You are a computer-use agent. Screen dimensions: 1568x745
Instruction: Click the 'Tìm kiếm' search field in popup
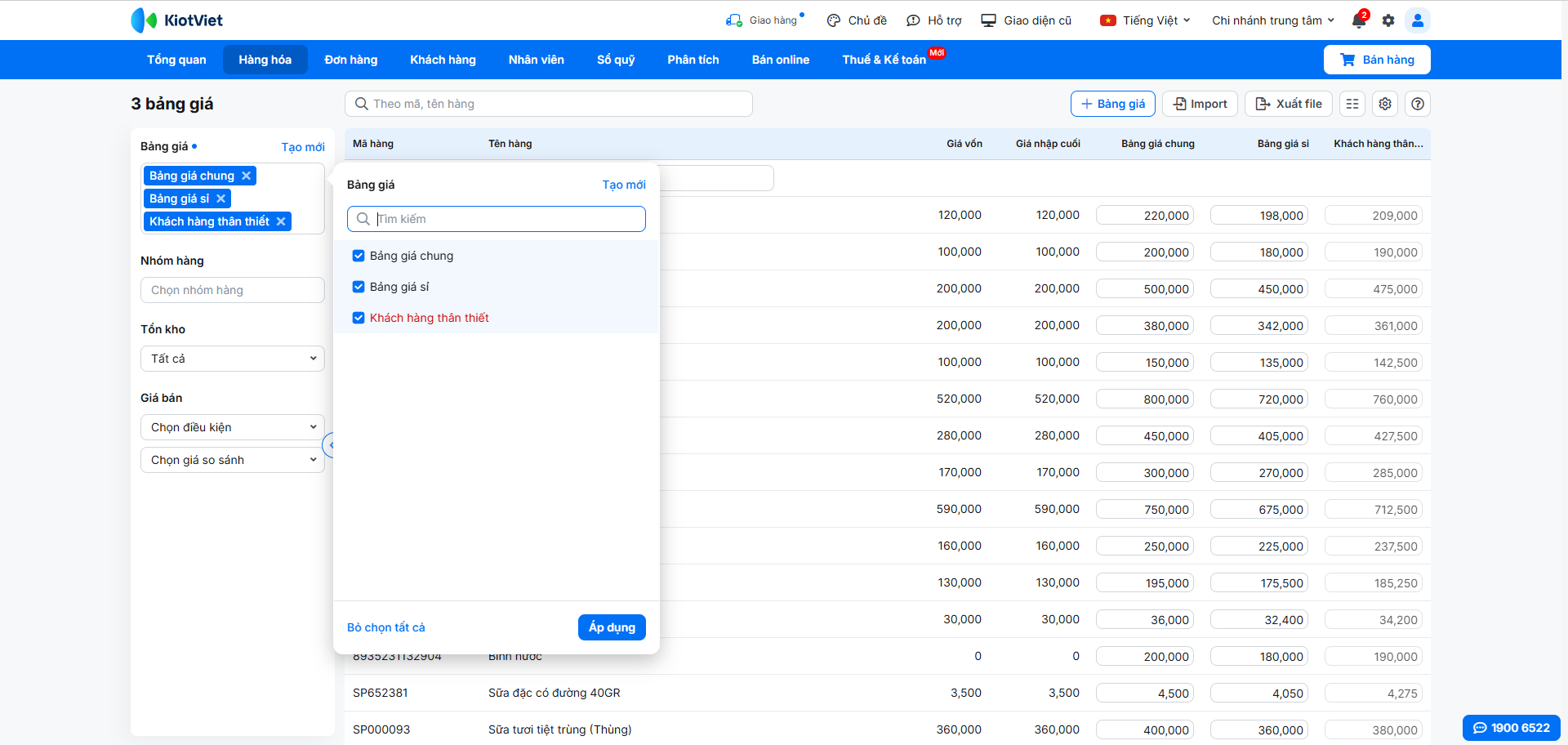coord(506,219)
